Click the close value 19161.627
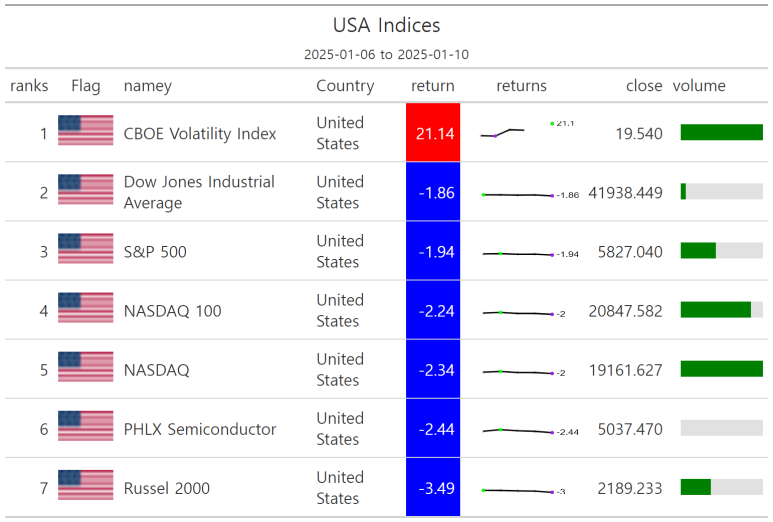773x522 pixels. tap(626, 370)
